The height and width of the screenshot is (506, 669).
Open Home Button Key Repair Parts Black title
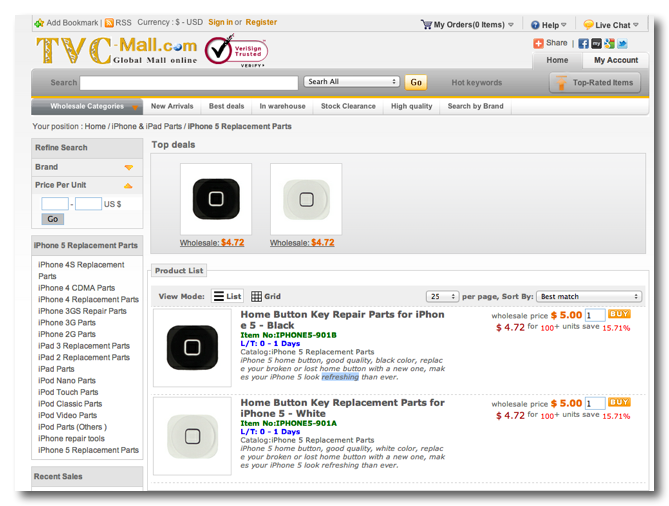[x=342, y=320]
